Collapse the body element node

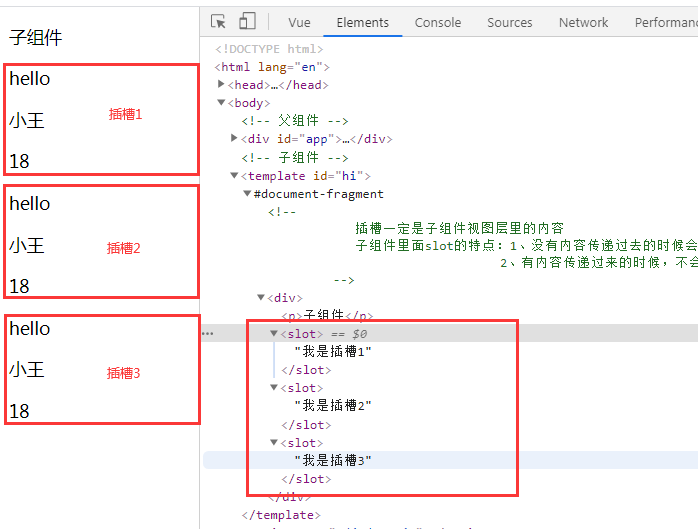pyautogui.click(x=222, y=103)
